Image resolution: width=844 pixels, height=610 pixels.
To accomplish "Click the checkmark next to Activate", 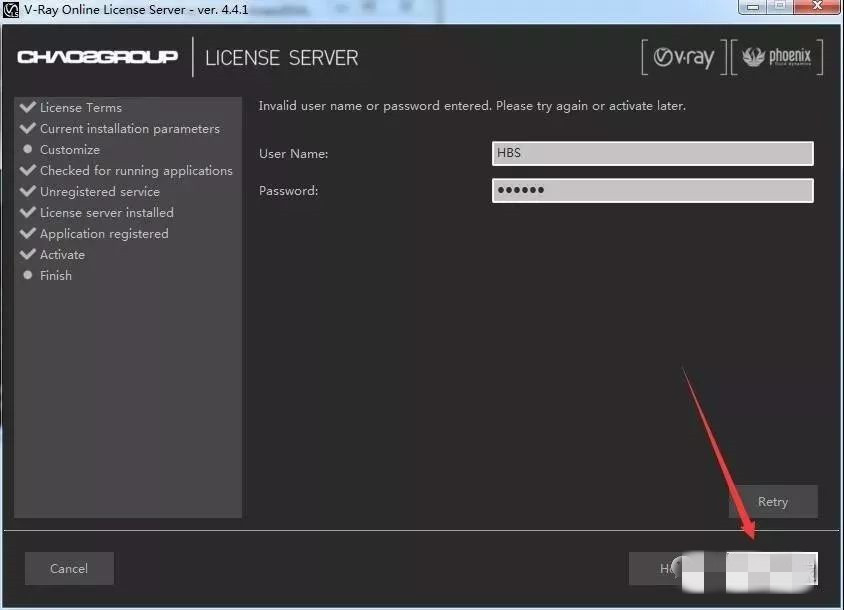I will [x=27, y=254].
